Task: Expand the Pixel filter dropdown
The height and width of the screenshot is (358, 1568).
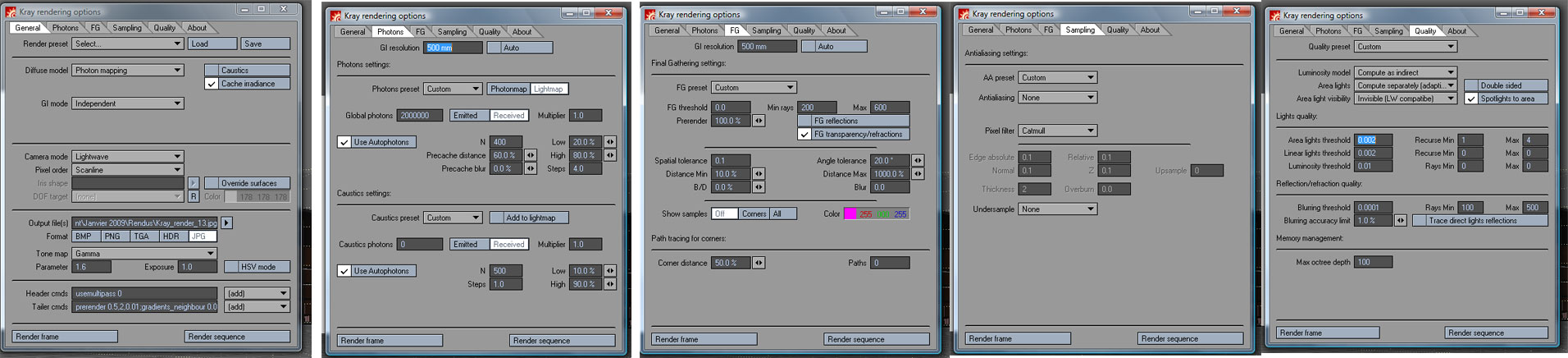Action: (x=1058, y=131)
